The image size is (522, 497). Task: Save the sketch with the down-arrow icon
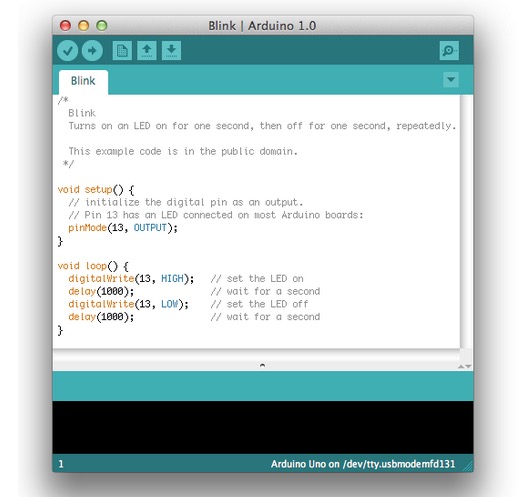(x=171, y=51)
